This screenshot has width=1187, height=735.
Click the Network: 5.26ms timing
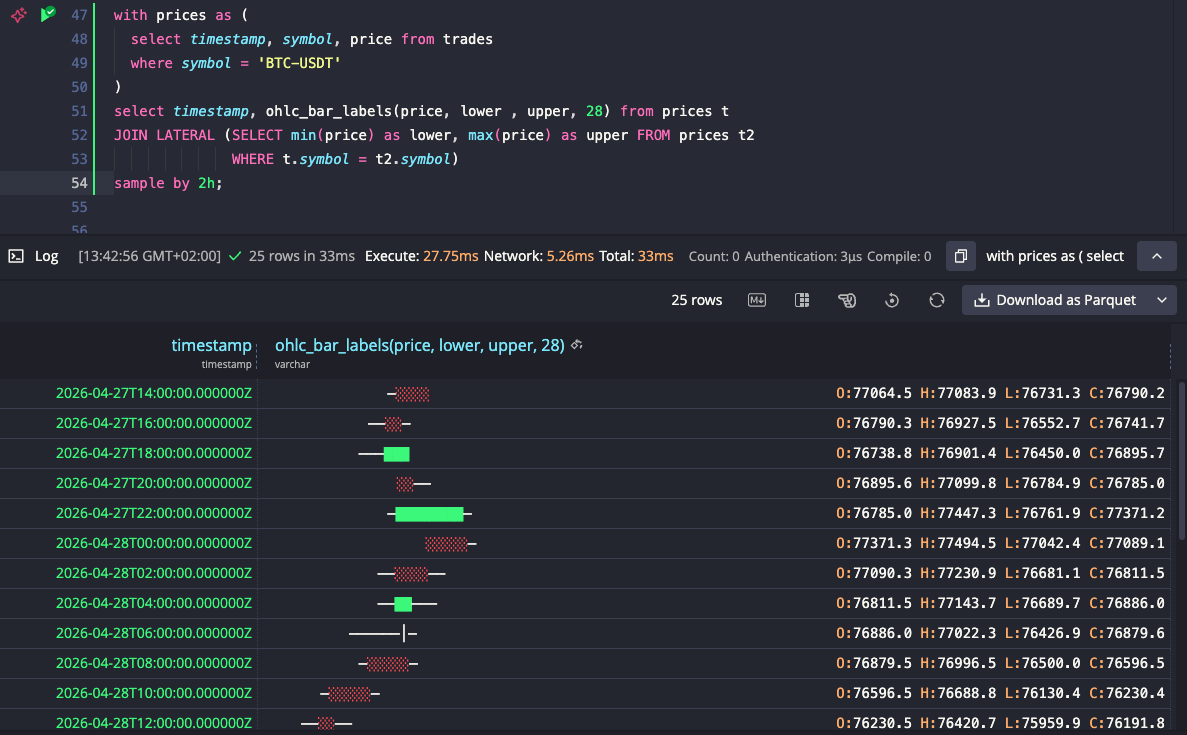[x=539, y=256]
